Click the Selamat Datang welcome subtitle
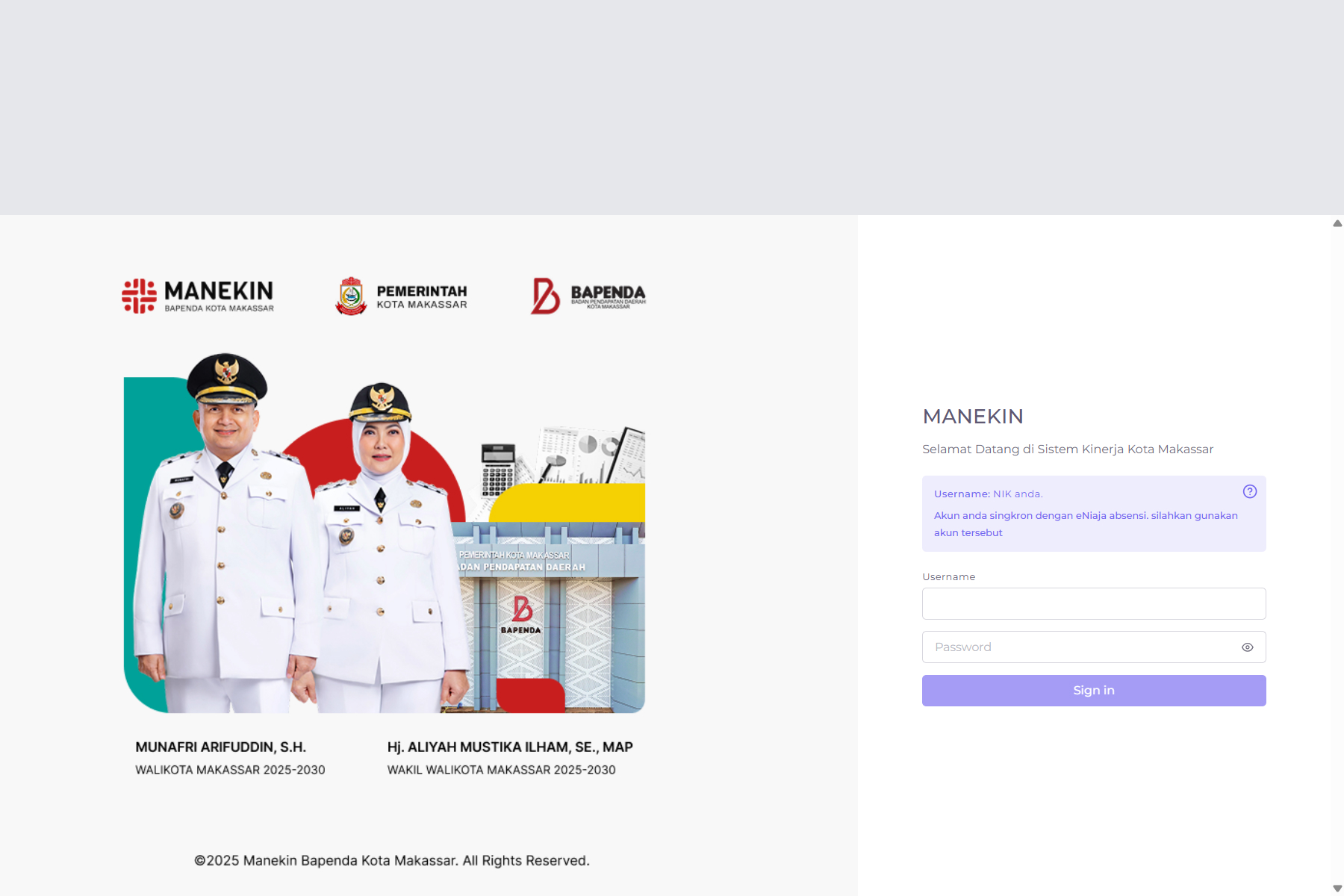The height and width of the screenshot is (896, 1344). point(1068,449)
